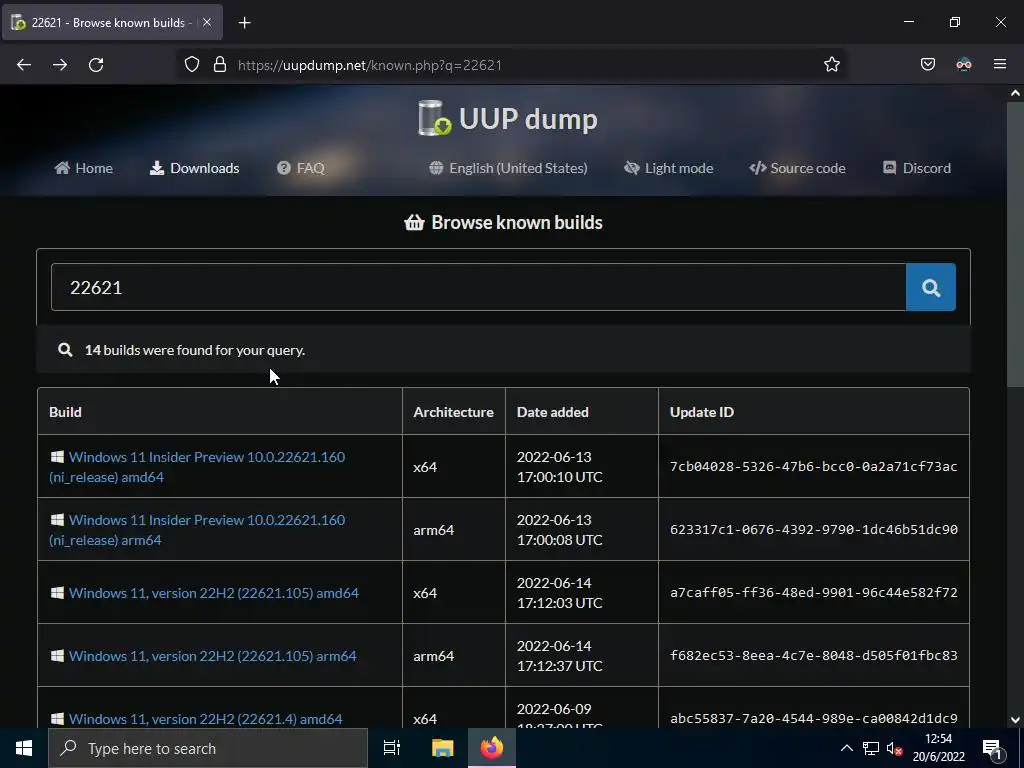Go to the Home menu item

click(84, 168)
